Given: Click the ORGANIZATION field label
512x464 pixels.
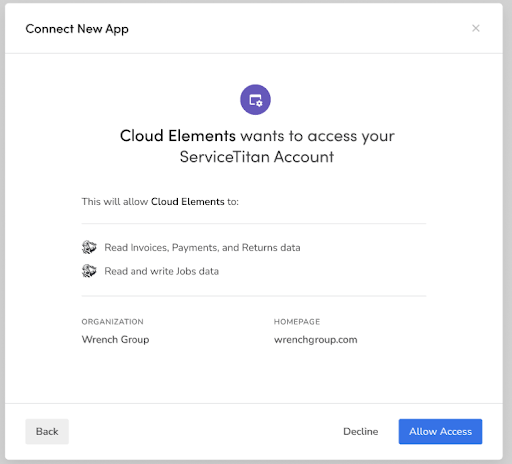Looking at the screenshot, I should pyautogui.click(x=112, y=322).
